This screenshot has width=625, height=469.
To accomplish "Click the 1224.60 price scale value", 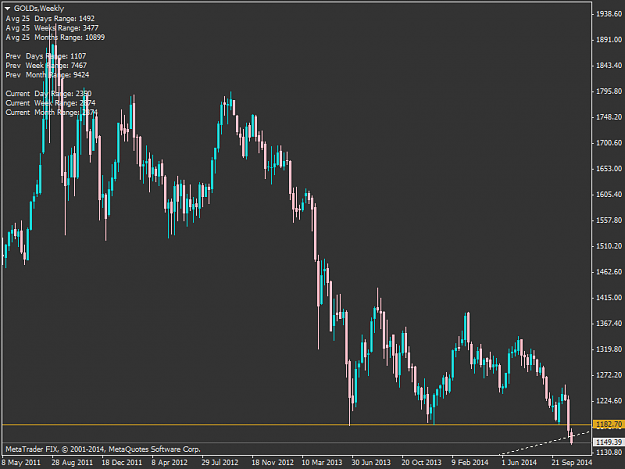I will click(x=609, y=401).
